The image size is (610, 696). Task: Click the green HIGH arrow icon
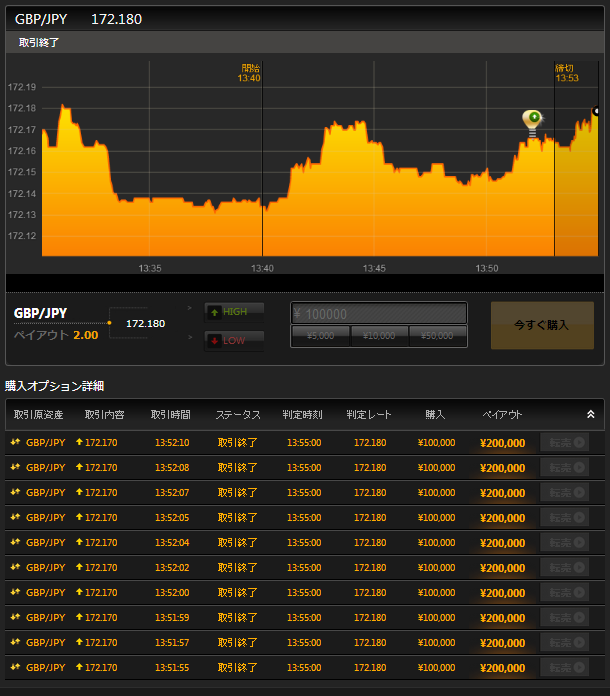tap(214, 312)
